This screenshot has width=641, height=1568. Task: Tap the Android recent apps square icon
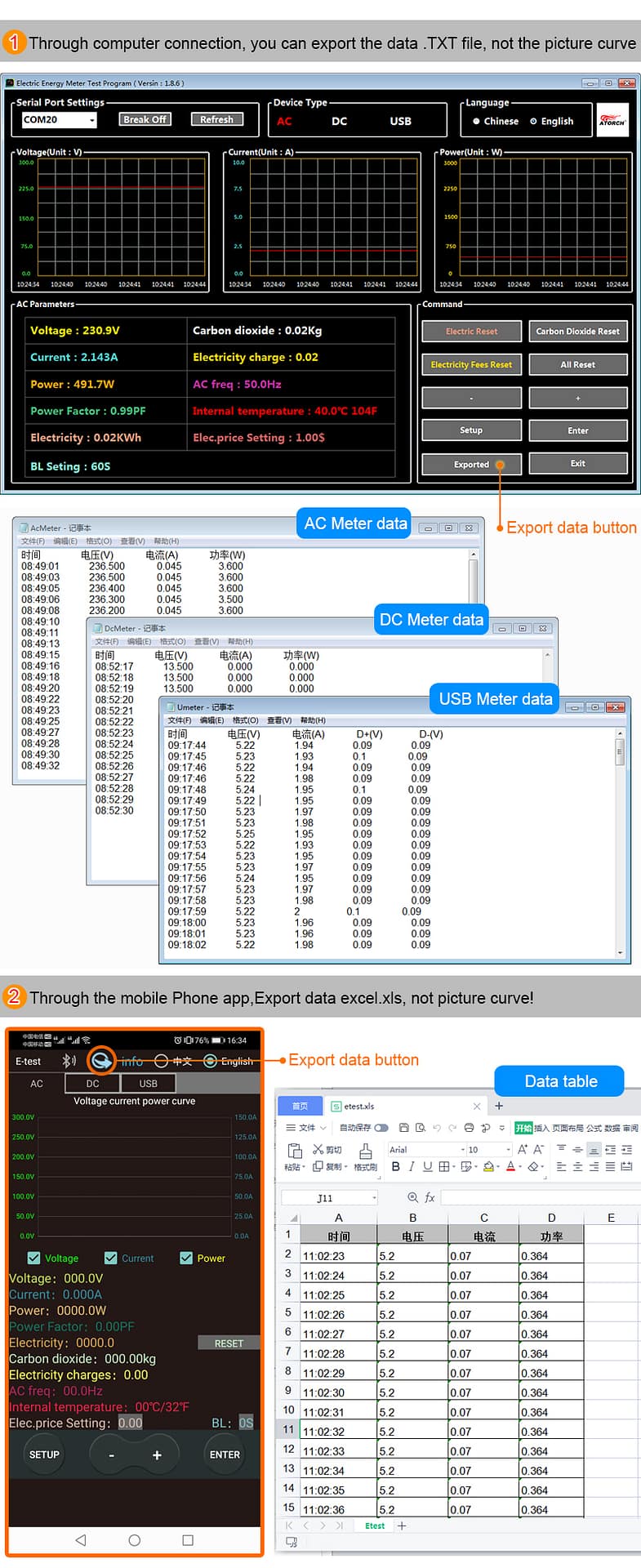188,1539
